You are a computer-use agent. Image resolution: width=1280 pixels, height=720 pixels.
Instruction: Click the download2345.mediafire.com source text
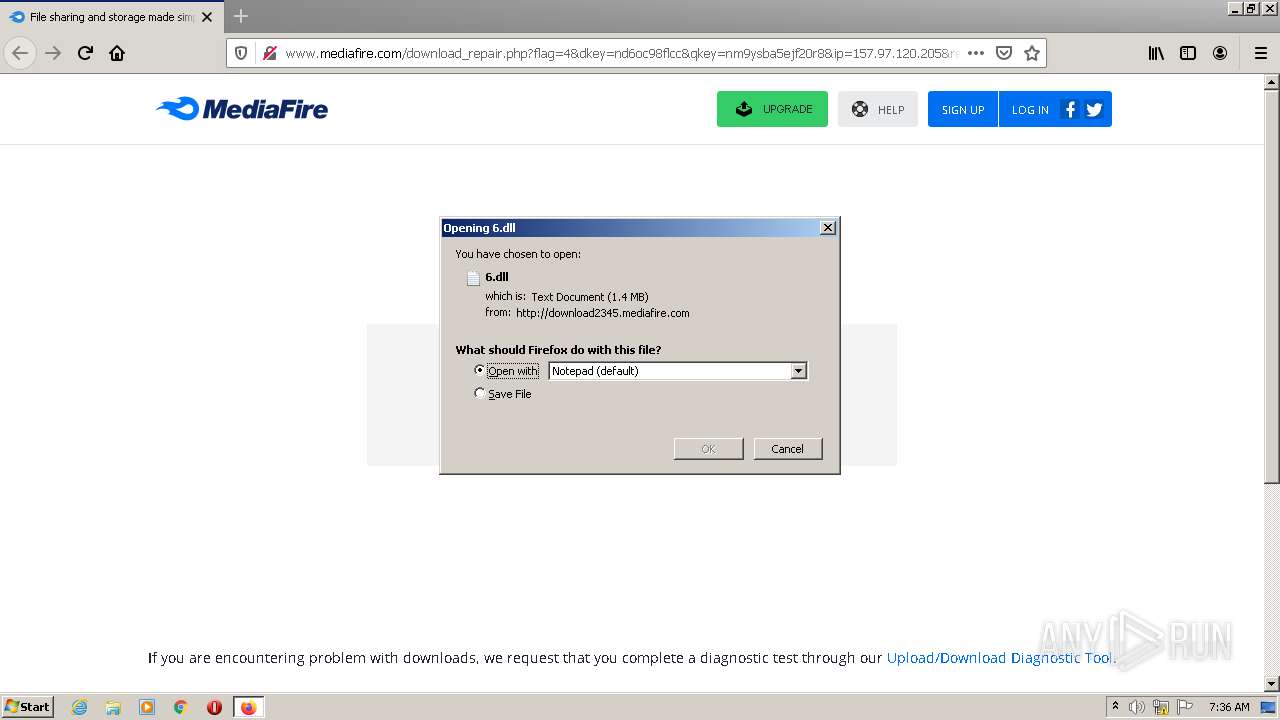(603, 313)
